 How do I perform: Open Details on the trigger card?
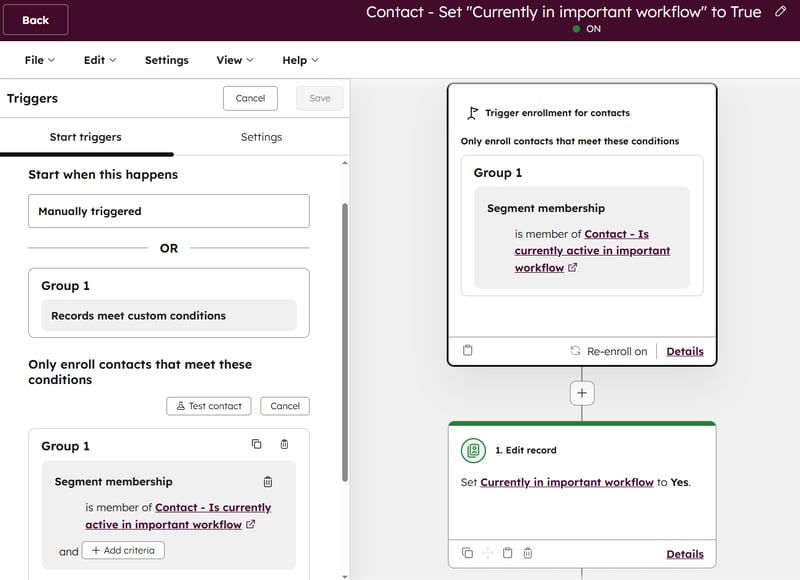tap(685, 351)
